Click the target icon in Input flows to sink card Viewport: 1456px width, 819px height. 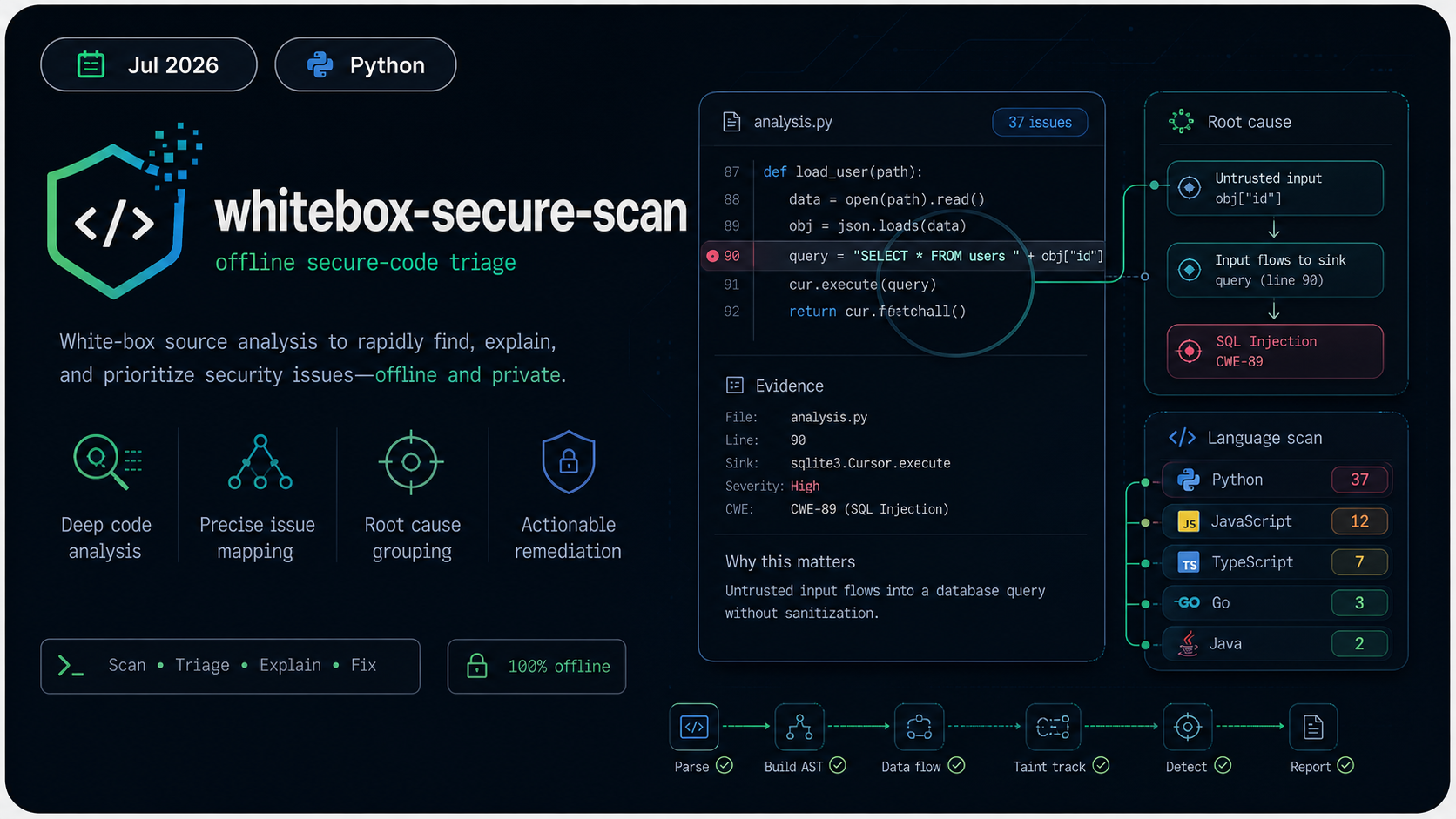pos(1190,270)
